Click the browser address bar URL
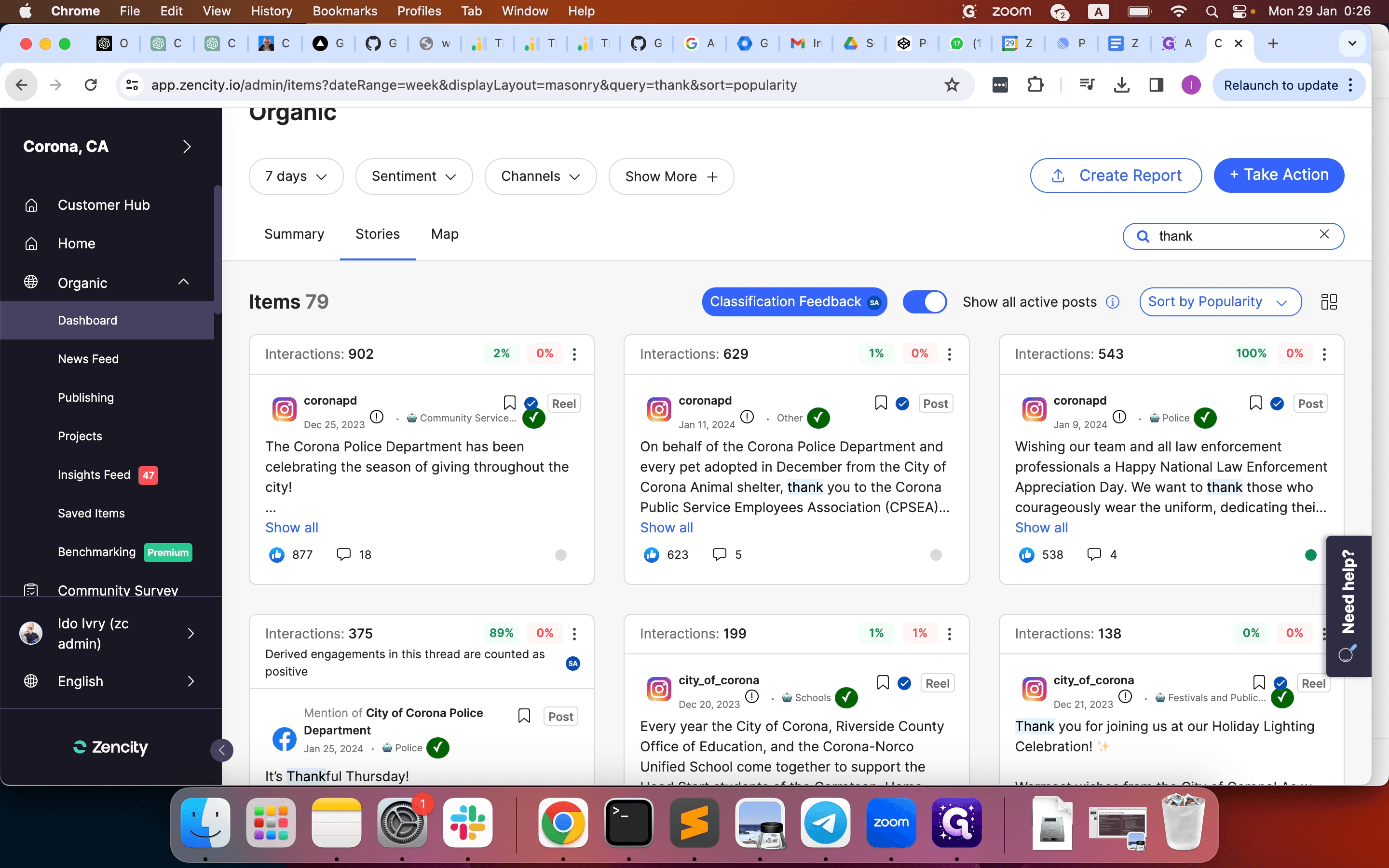Viewport: 1389px width, 868px height. (474, 85)
